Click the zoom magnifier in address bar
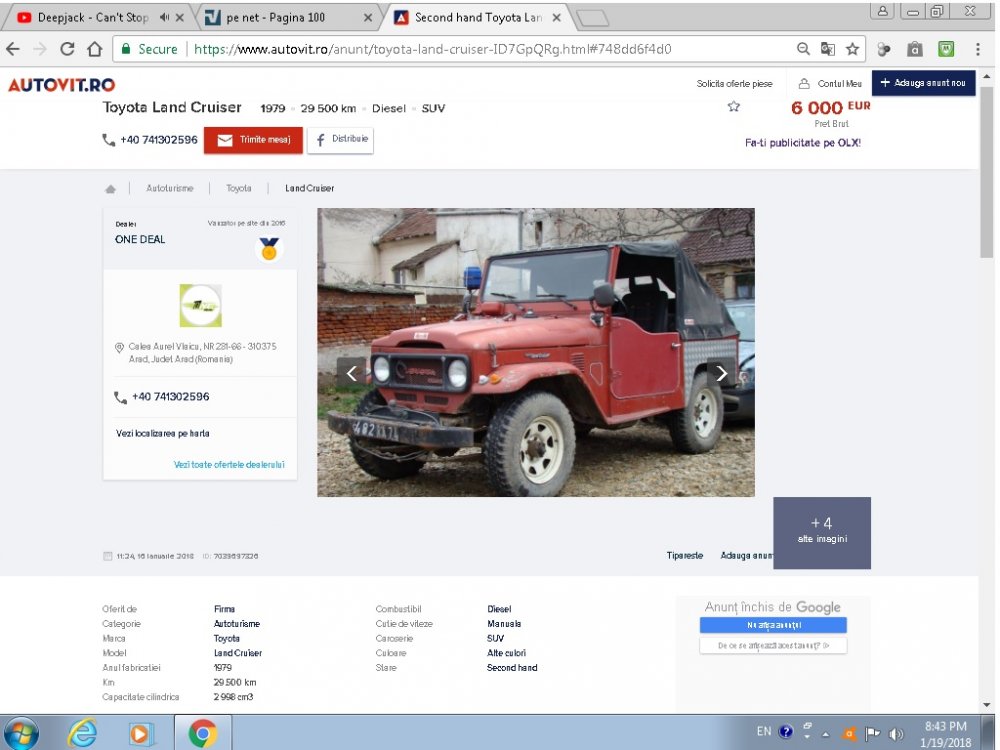 pyautogui.click(x=803, y=49)
